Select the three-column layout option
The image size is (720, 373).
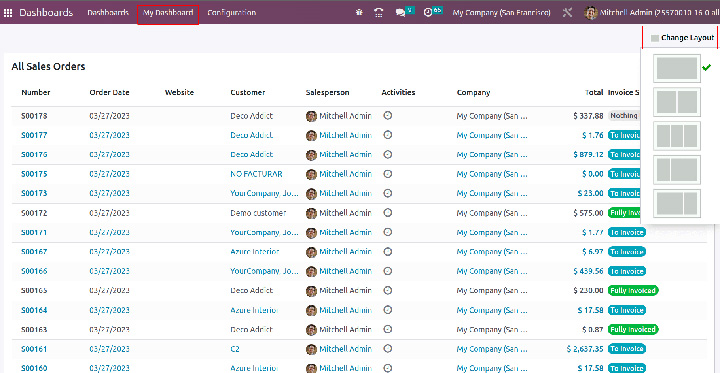coord(677,136)
